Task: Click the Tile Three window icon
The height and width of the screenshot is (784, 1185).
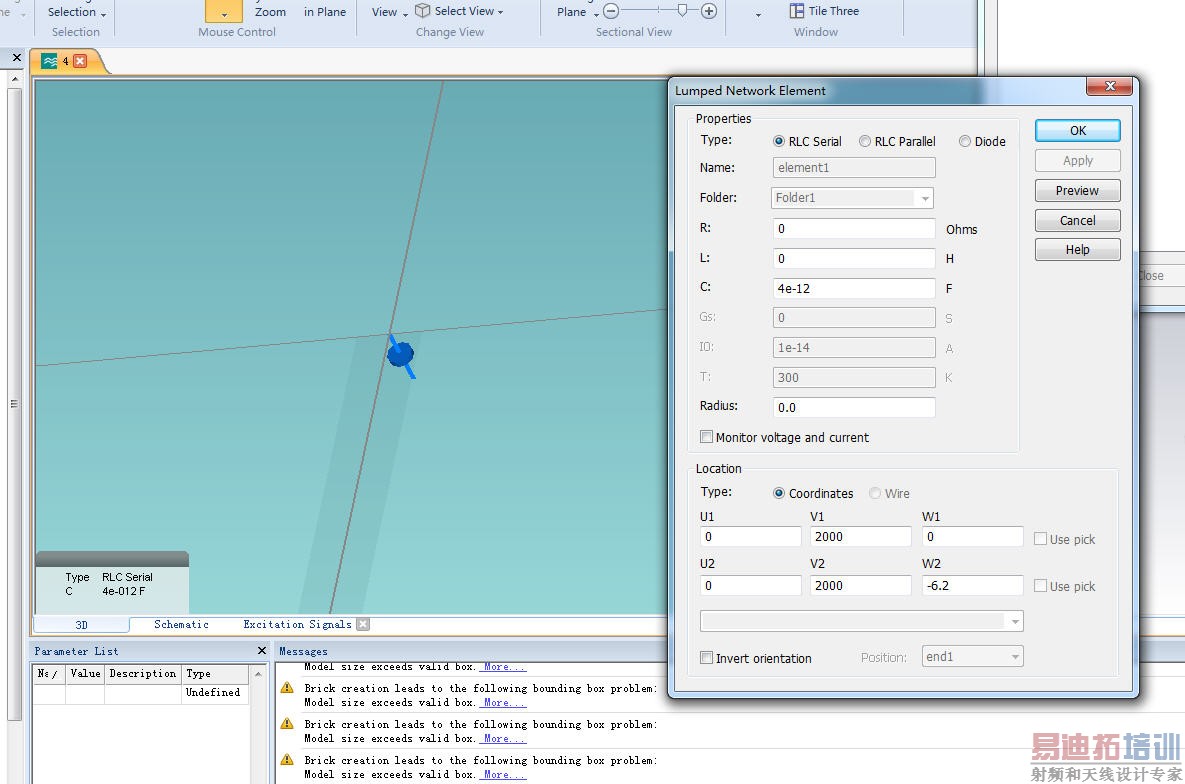Action: tap(797, 11)
